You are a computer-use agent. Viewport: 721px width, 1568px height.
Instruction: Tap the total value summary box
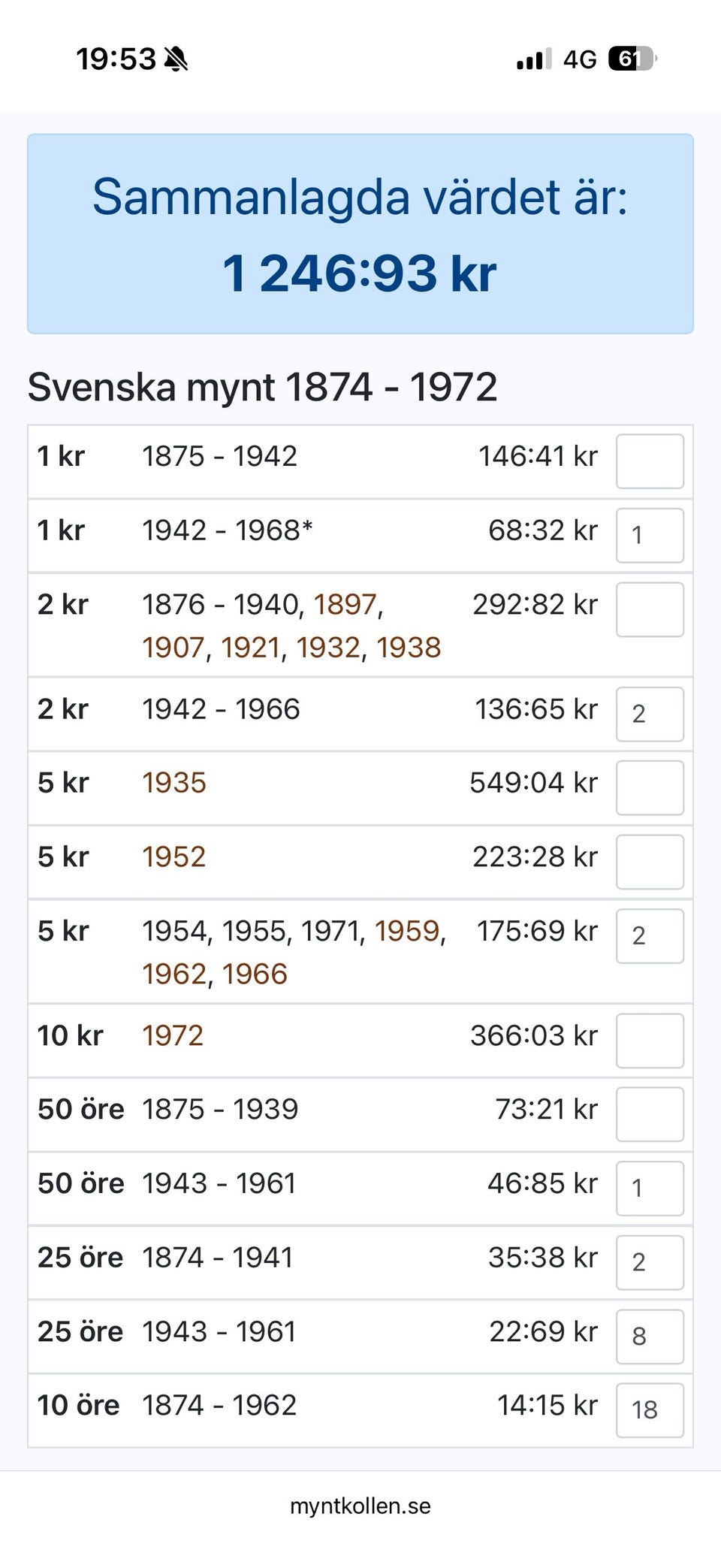coord(360,234)
